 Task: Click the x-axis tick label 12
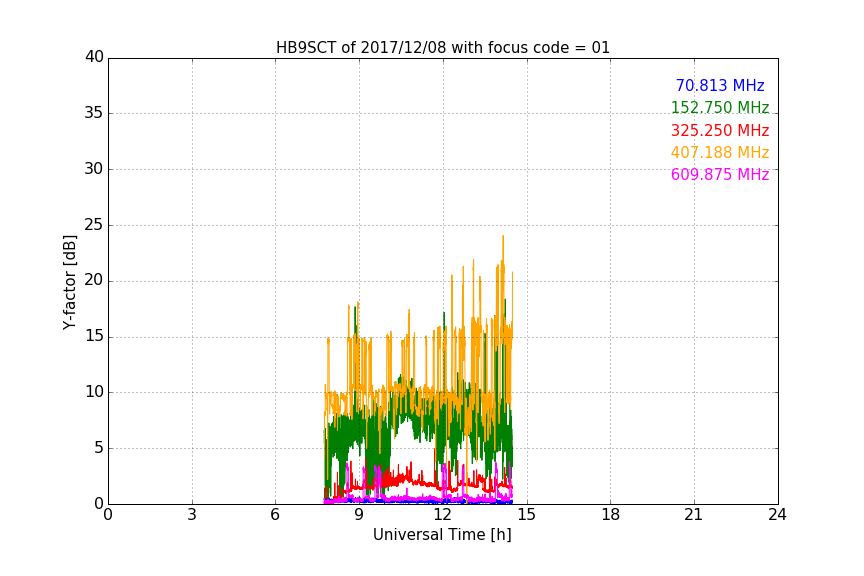tap(443, 515)
